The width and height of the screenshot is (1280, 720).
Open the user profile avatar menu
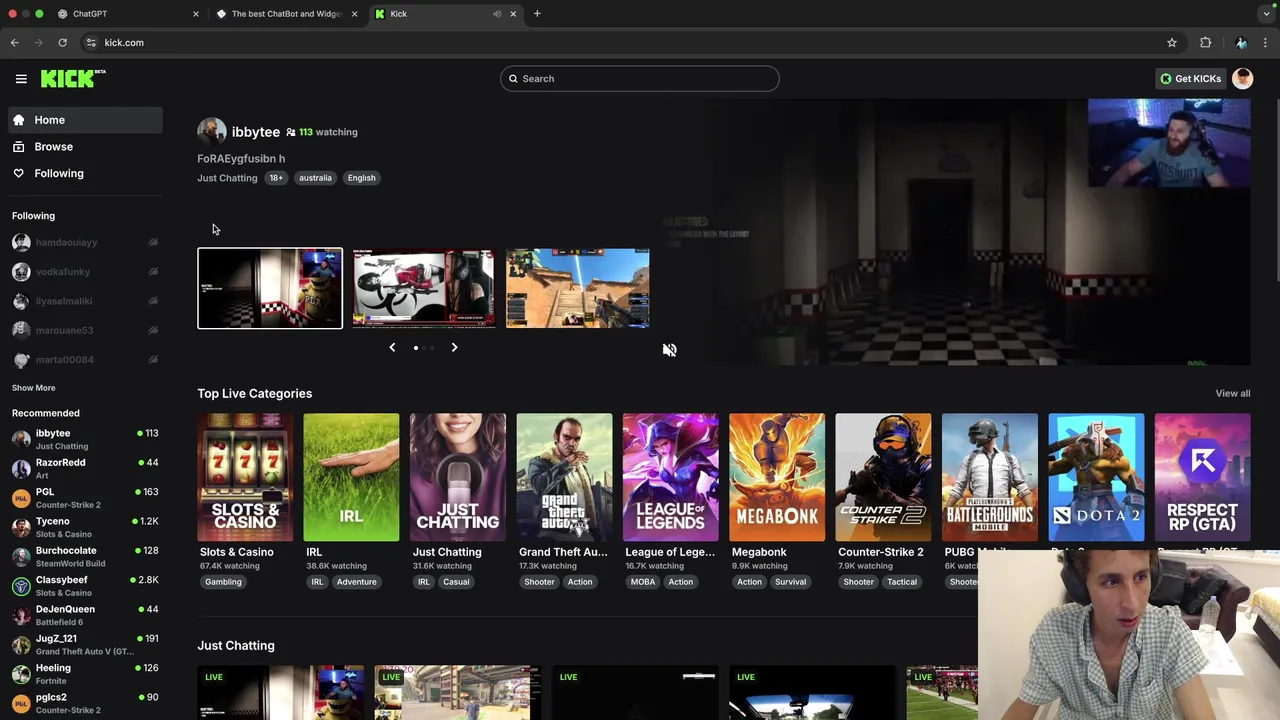click(x=1243, y=79)
